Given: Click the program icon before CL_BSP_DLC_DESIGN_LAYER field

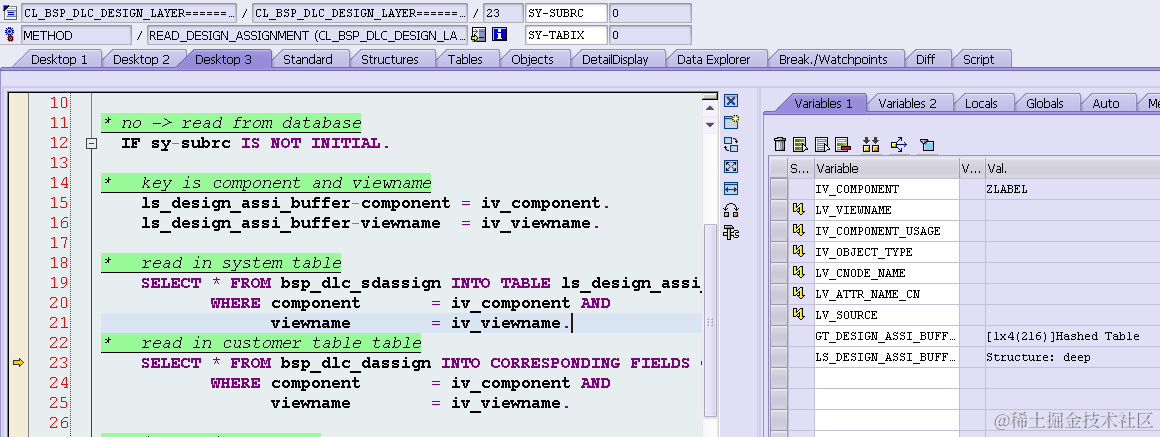Looking at the screenshot, I should coord(10,13).
